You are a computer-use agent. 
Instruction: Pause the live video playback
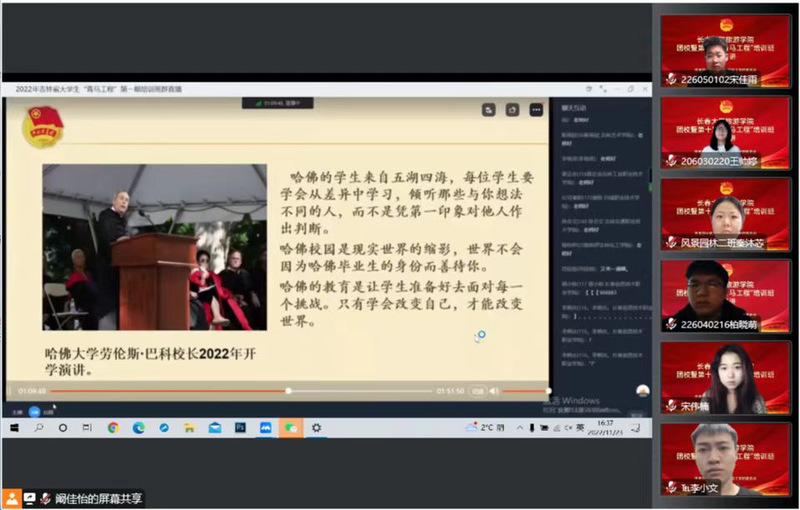(x=10, y=391)
